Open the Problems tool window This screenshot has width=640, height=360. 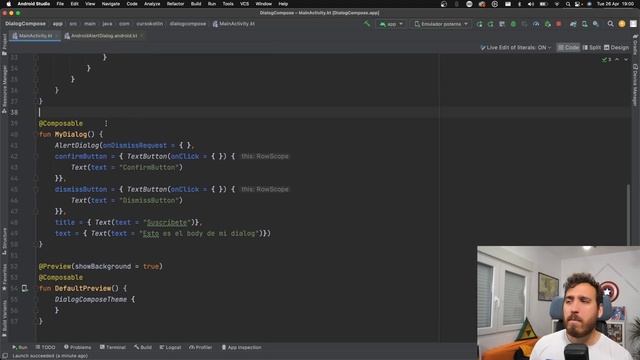tap(78, 347)
